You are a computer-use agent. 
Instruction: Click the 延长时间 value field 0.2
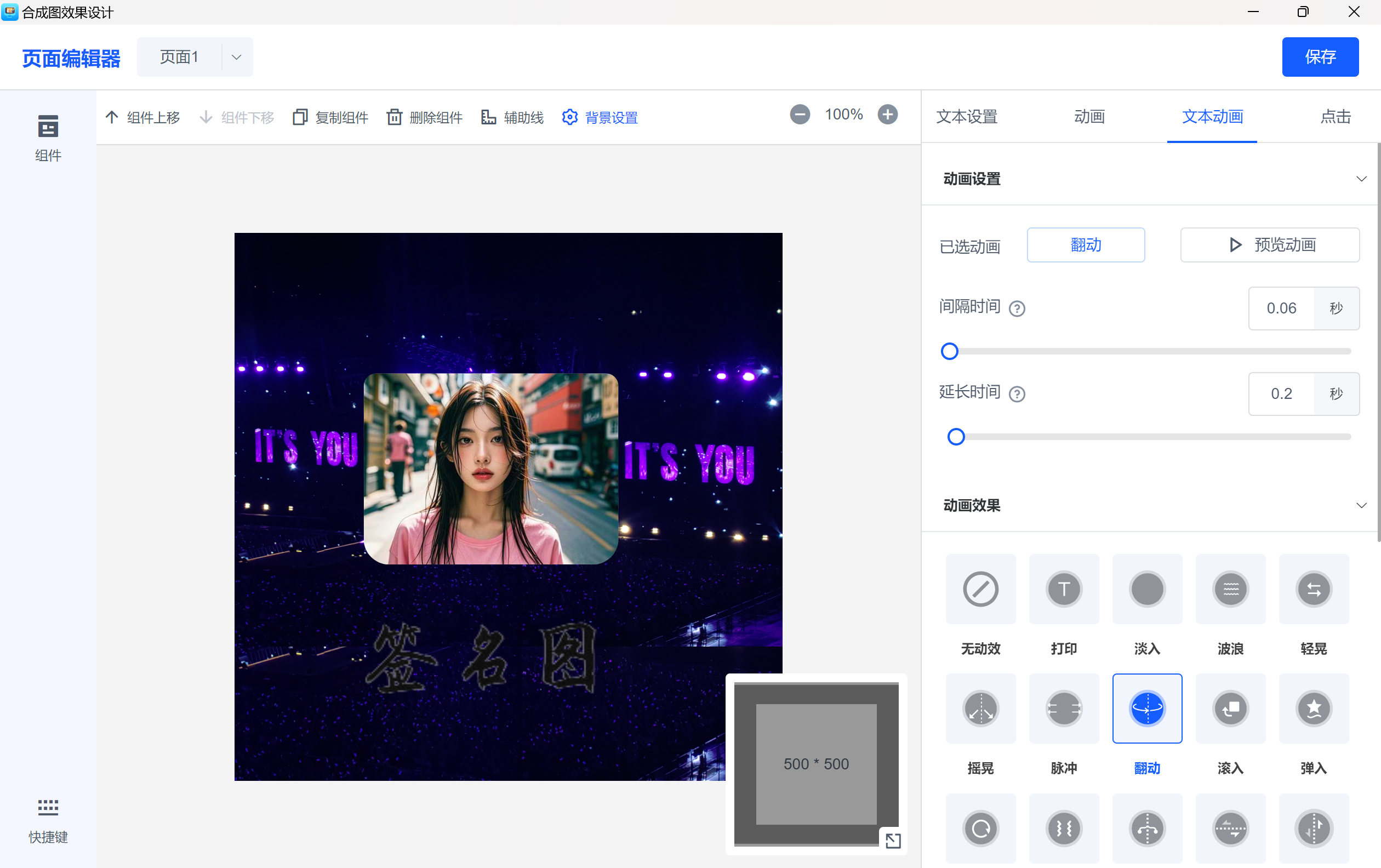[x=1281, y=394]
